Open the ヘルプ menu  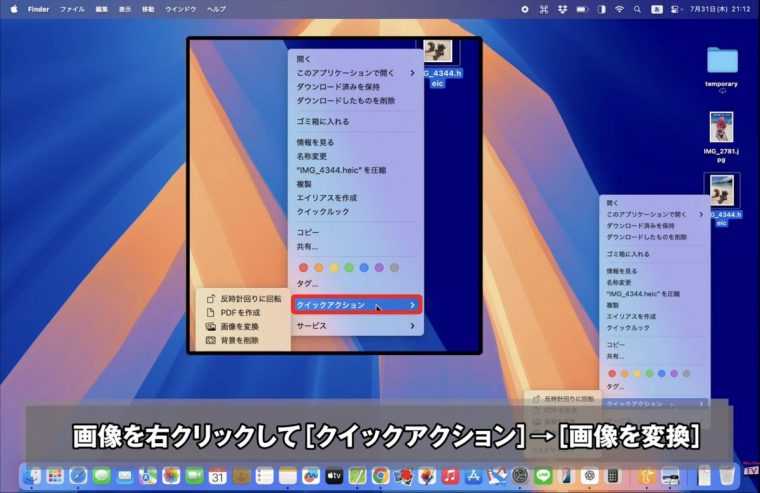pos(216,9)
